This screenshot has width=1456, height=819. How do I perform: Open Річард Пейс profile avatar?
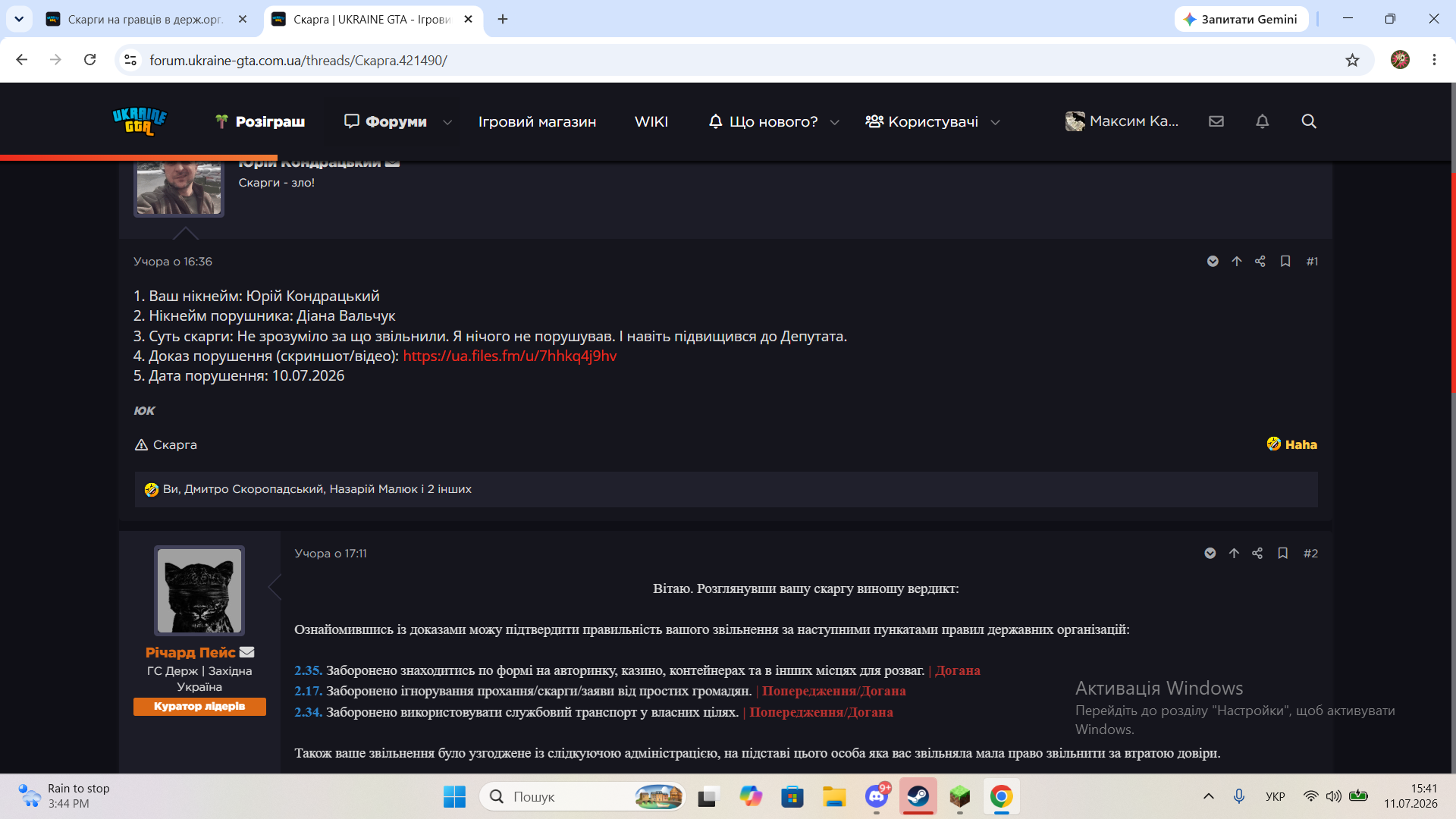pos(199,591)
